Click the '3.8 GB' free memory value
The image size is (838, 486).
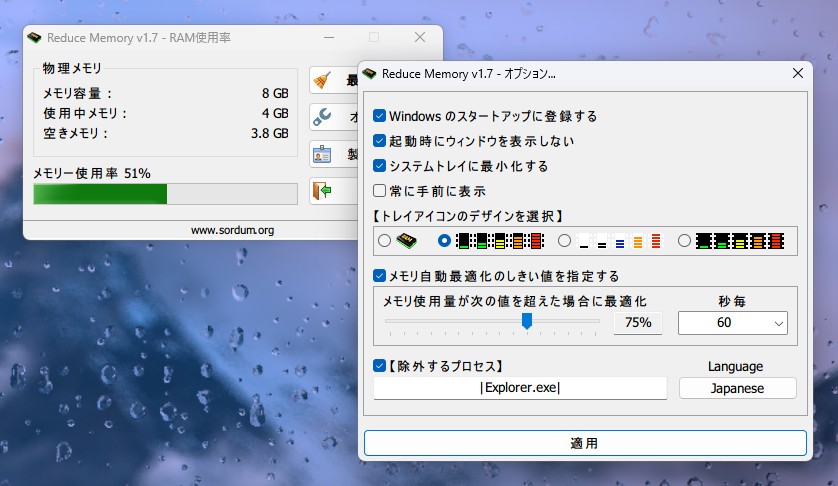(270, 133)
